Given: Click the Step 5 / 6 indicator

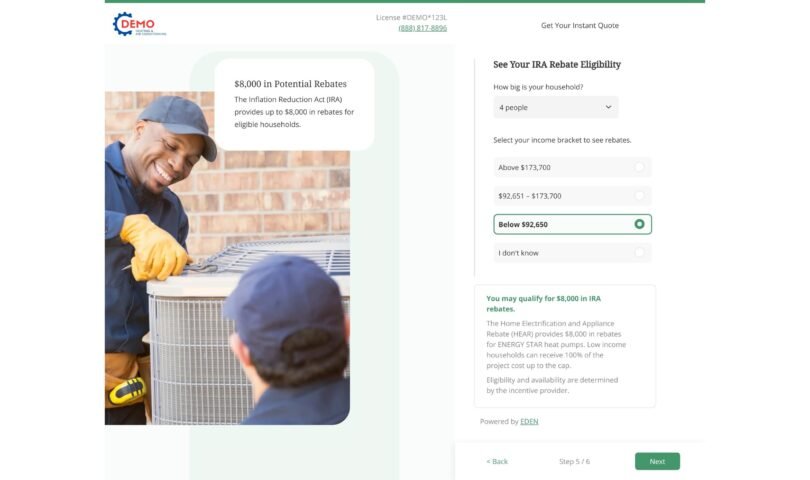Looking at the screenshot, I should (x=574, y=461).
